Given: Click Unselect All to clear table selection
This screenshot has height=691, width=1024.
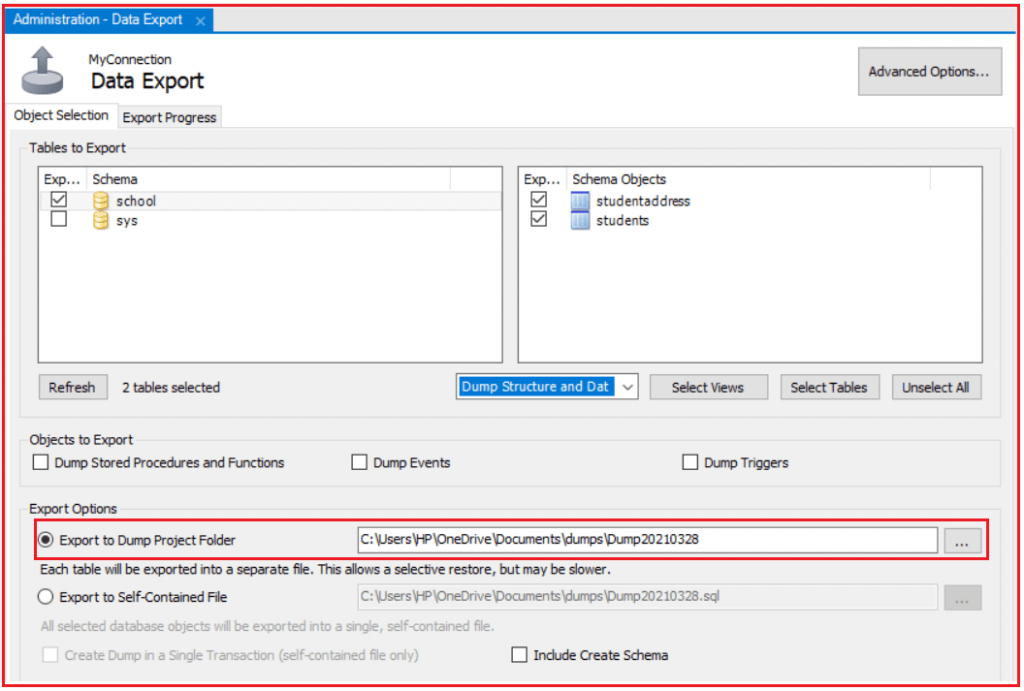Looking at the screenshot, I should [x=936, y=387].
